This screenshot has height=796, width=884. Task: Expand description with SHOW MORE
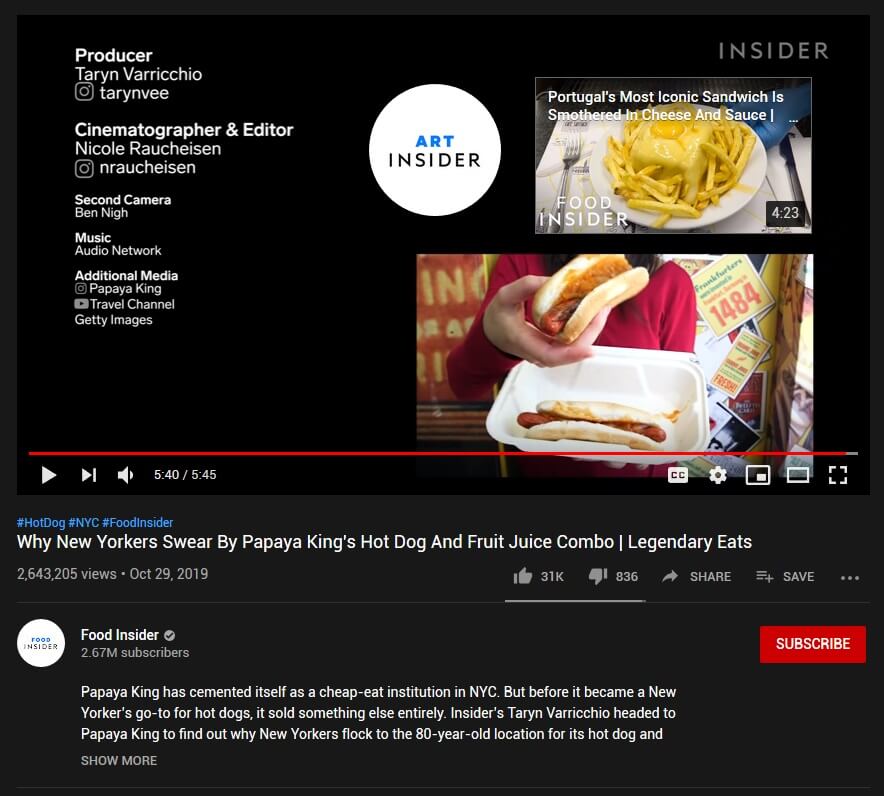click(x=119, y=760)
